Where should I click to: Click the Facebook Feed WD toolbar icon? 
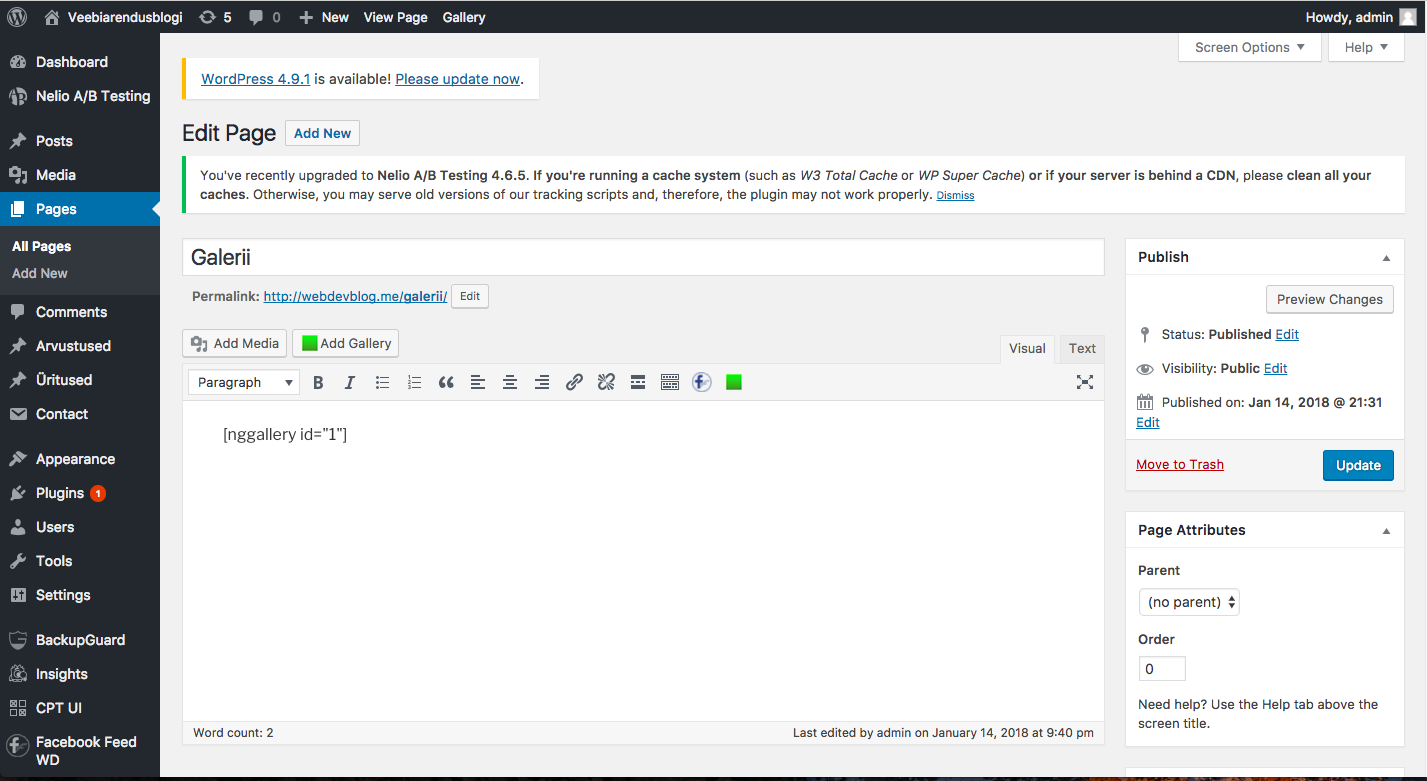pyautogui.click(x=702, y=382)
